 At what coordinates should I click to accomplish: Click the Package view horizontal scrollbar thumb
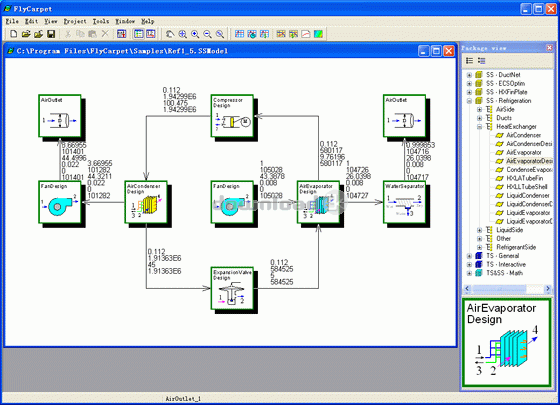(500, 288)
